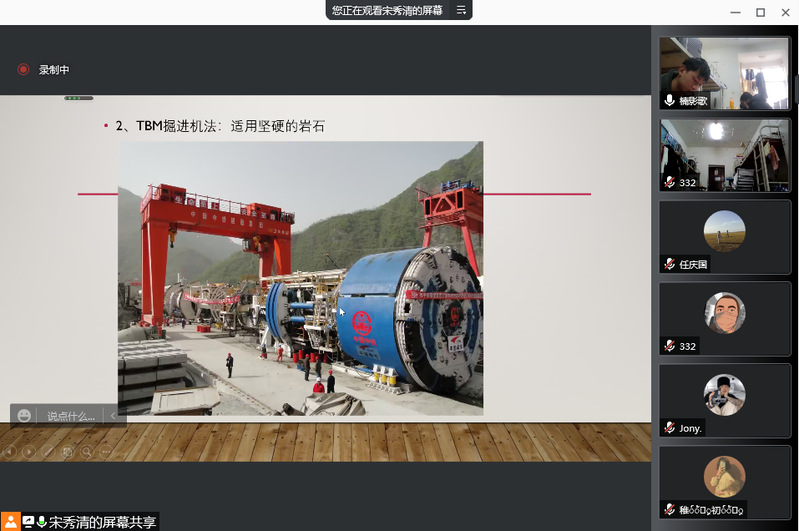
Task: Click the next slide arrow control
Action: point(29,452)
